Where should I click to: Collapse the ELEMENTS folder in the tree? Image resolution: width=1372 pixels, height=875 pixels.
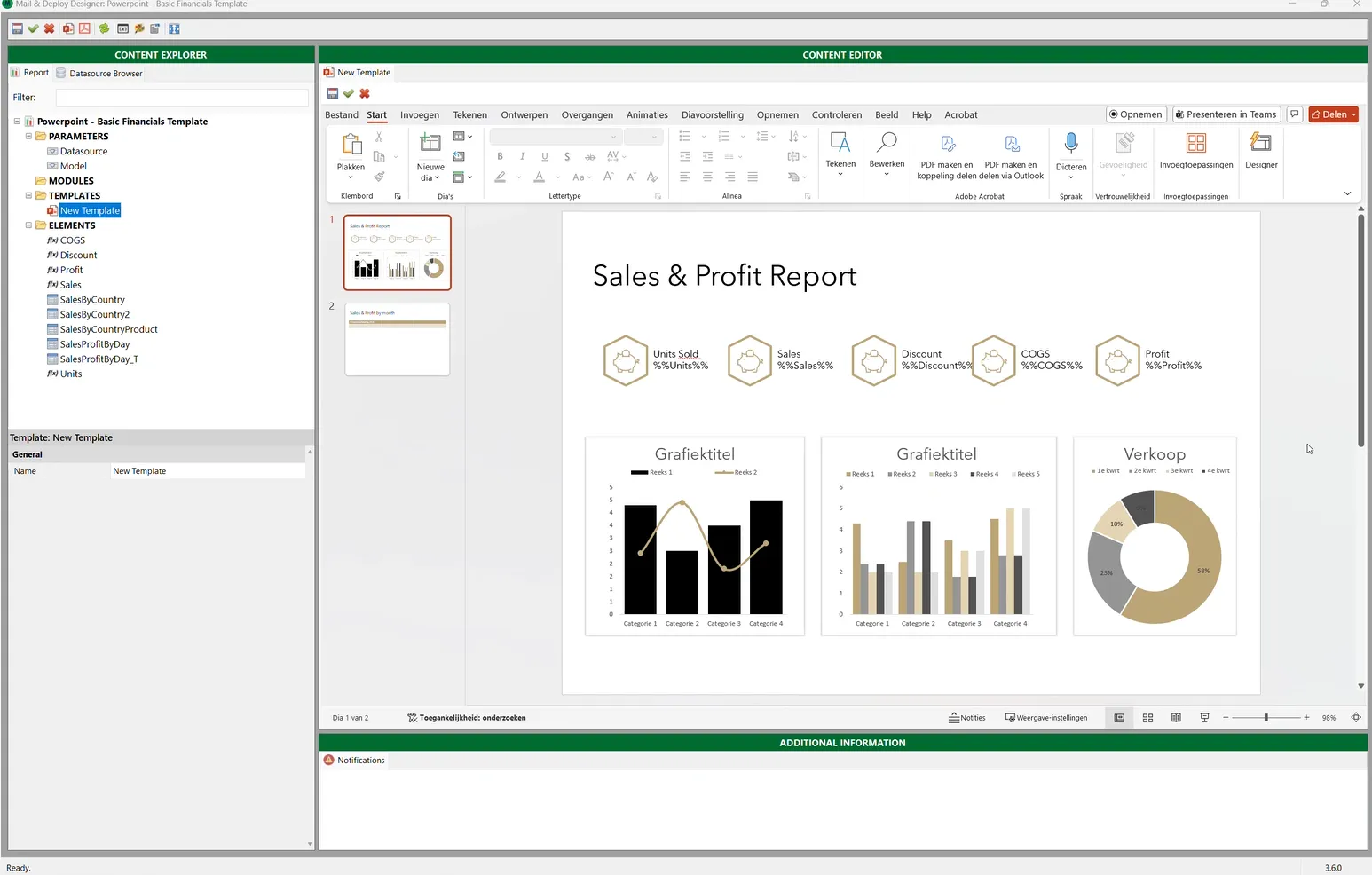(x=28, y=225)
